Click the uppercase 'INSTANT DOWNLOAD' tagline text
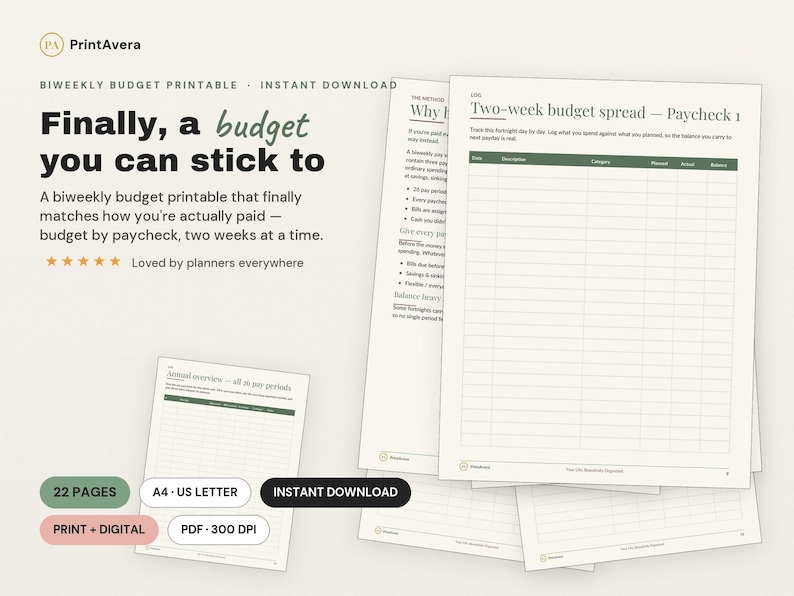 [329, 85]
